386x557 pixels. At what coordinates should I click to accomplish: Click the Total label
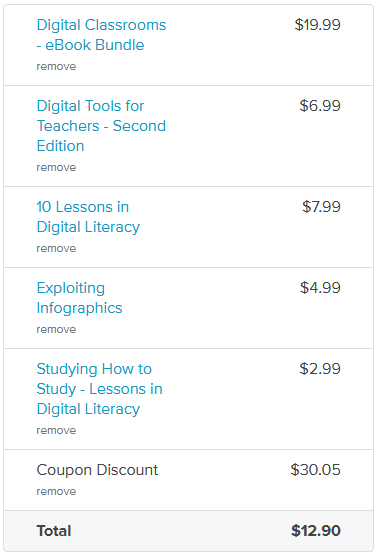(x=54, y=531)
